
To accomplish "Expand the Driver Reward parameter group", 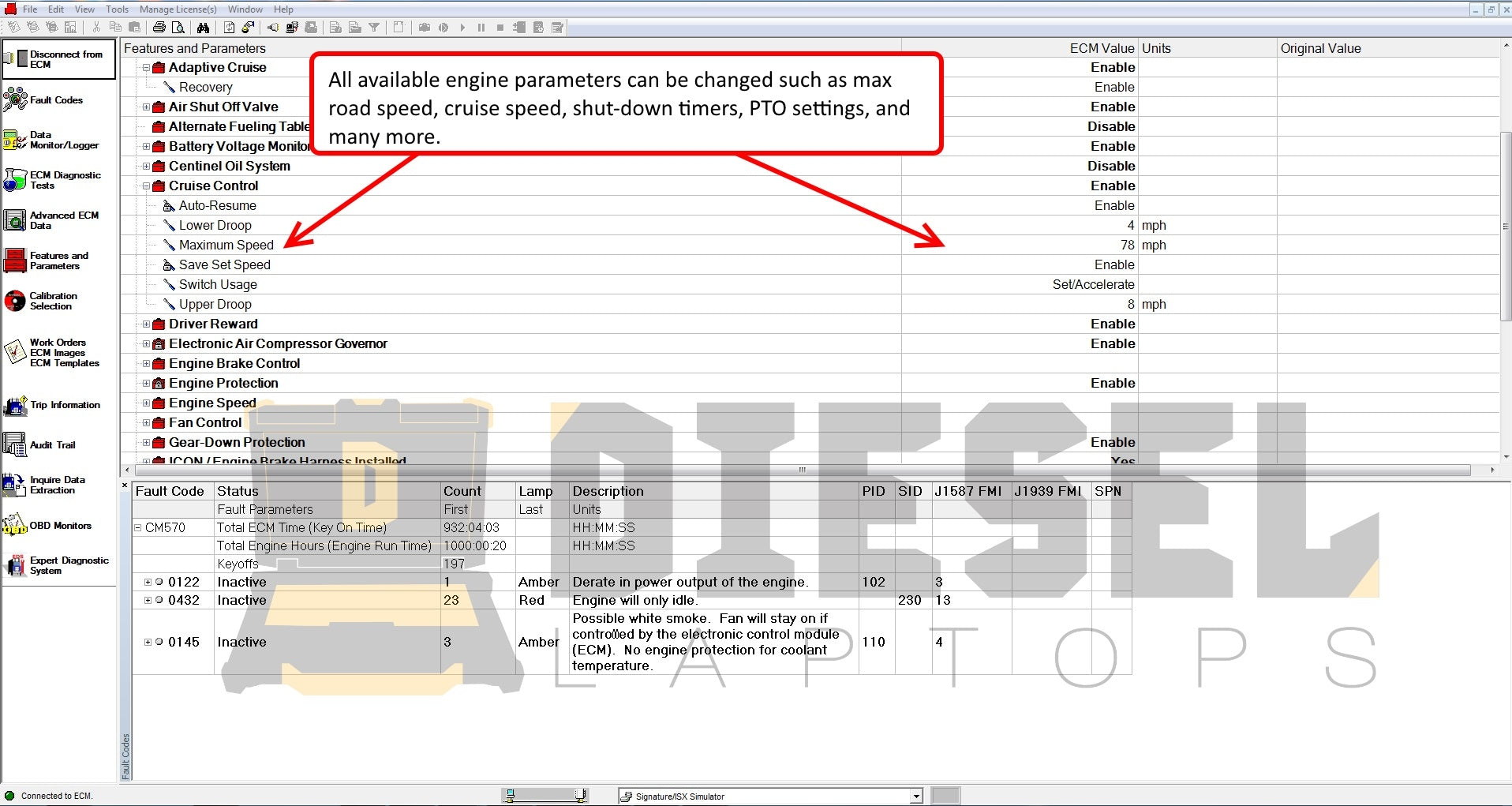I will pyautogui.click(x=146, y=324).
